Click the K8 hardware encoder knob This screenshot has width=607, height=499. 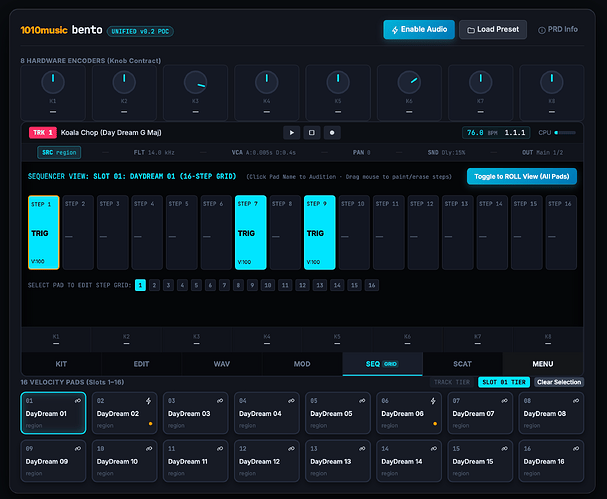pyautogui.click(x=552, y=82)
